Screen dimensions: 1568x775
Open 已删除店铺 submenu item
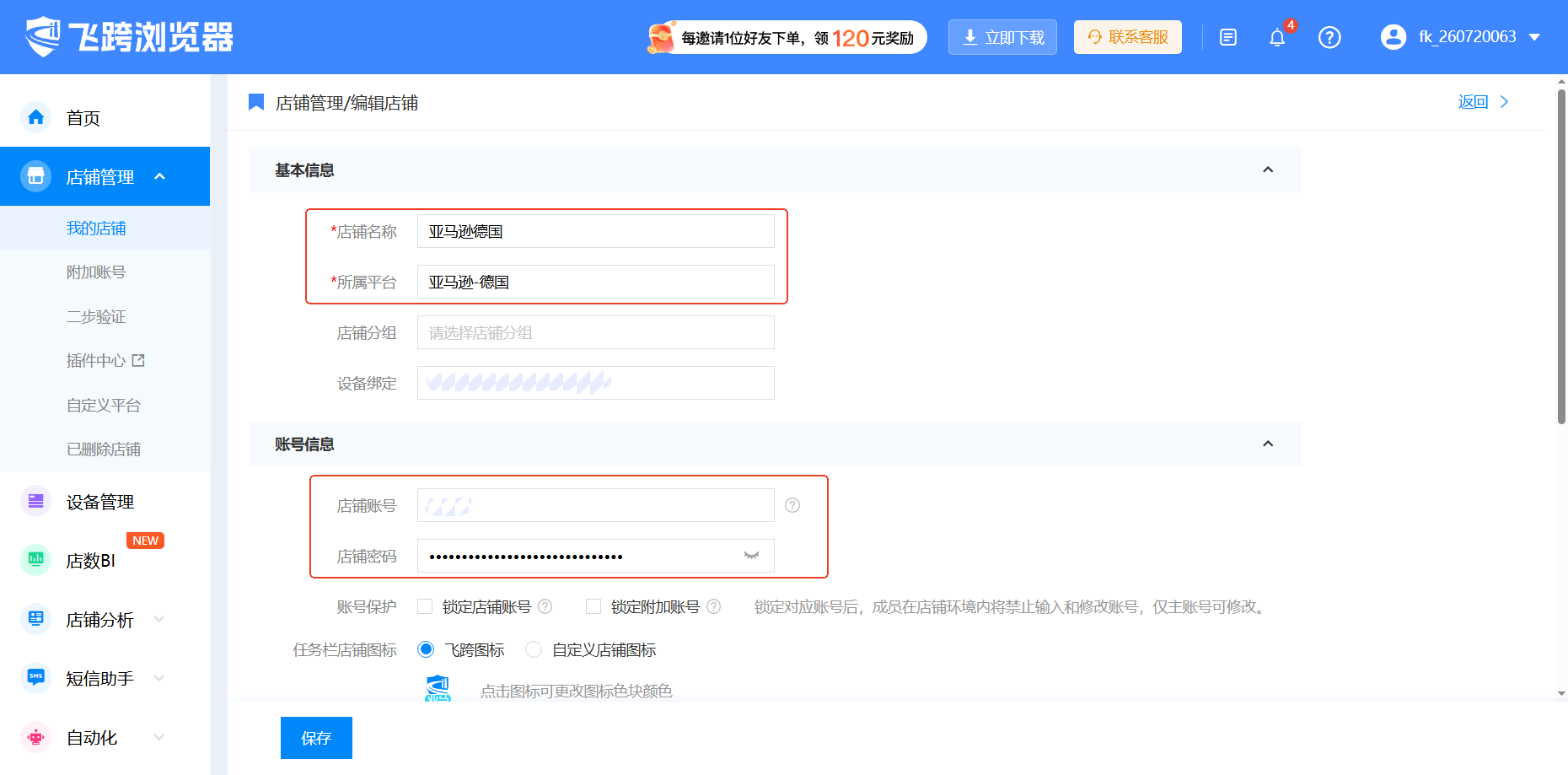coord(104,449)
